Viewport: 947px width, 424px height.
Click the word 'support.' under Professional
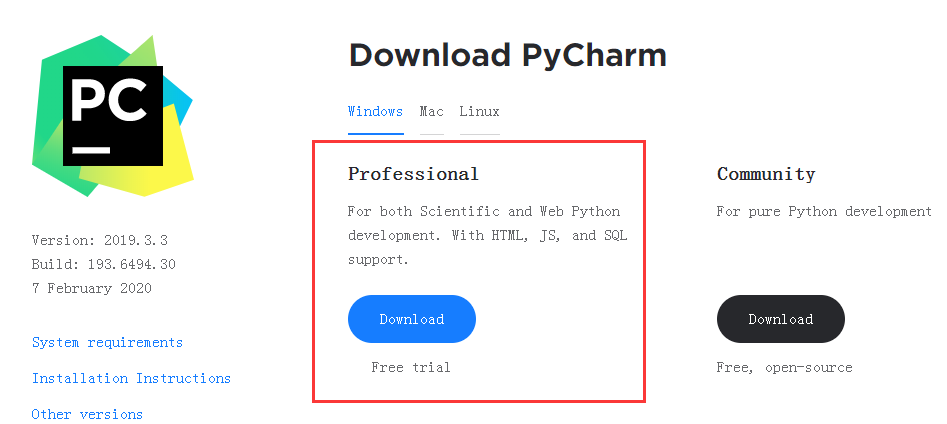point(379,260)
